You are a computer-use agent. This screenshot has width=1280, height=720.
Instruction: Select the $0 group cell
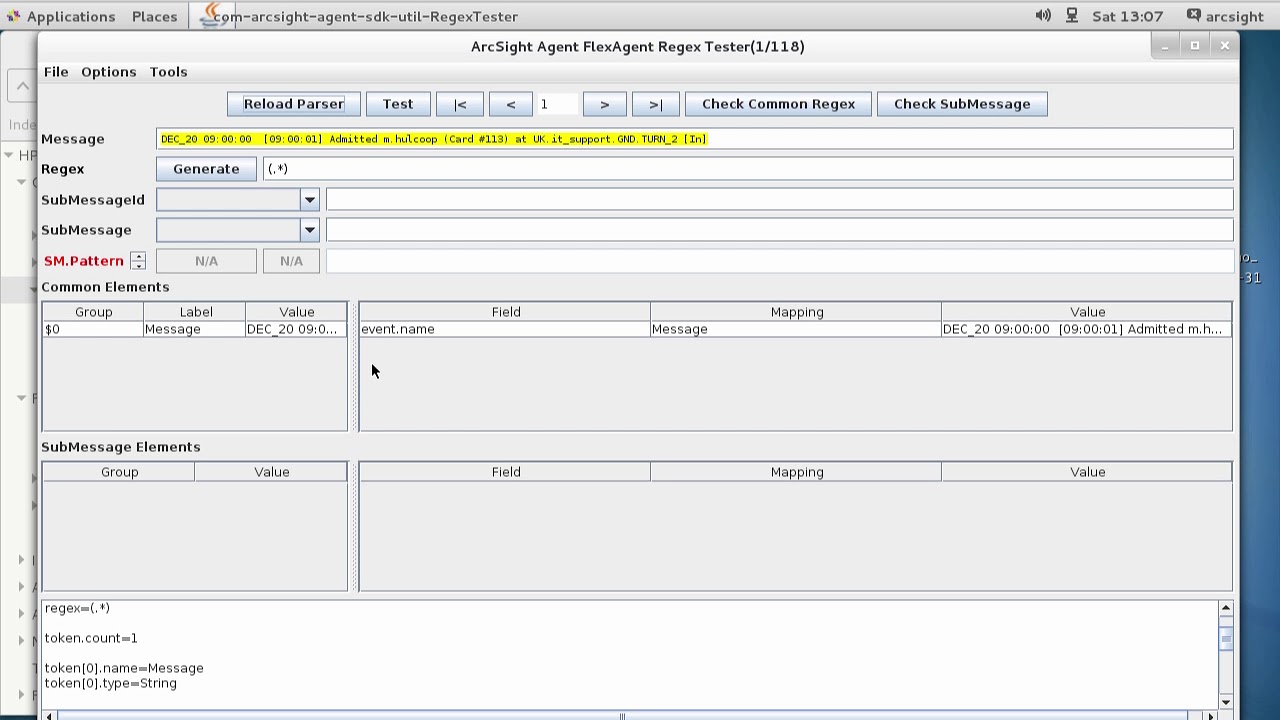(x=93, y=329)
